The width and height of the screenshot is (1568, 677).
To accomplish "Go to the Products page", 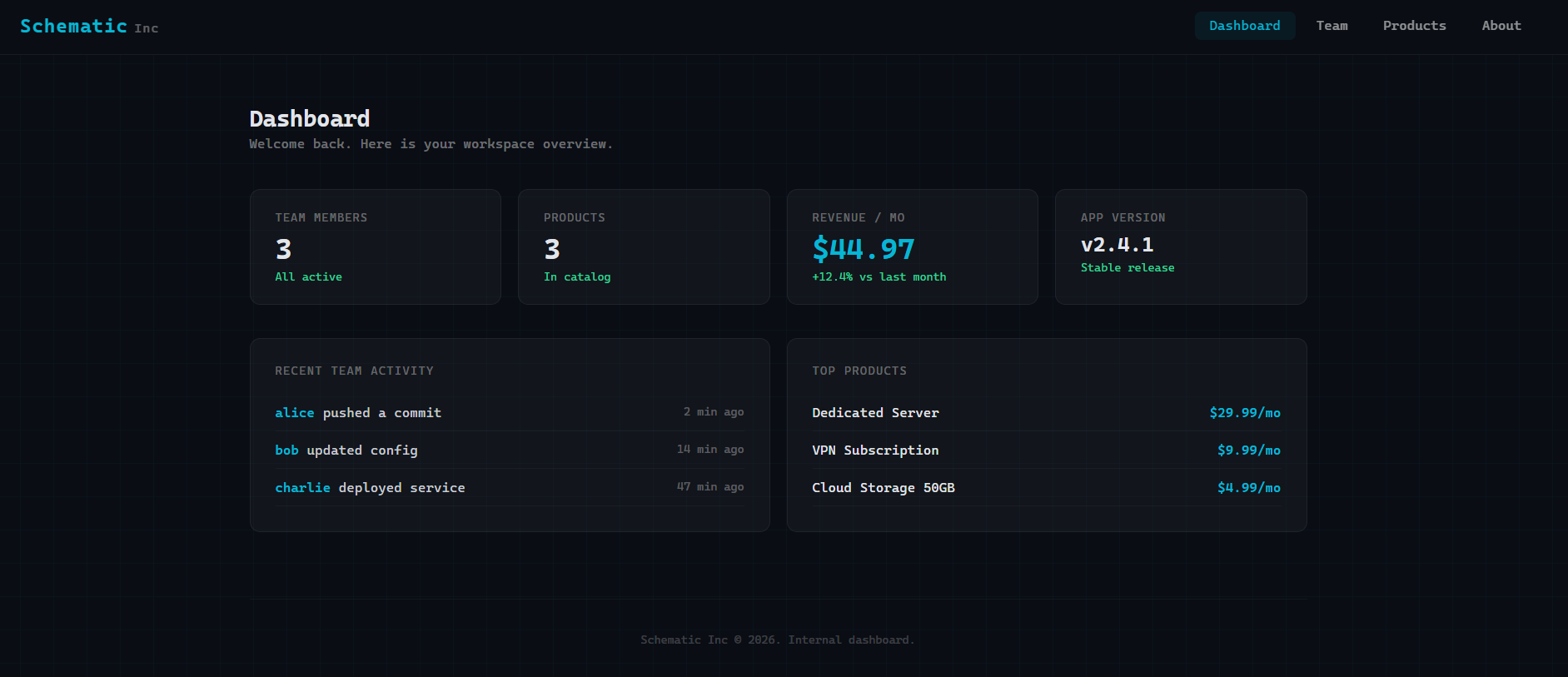I will pyautogui.click(x=1414, y=26).
